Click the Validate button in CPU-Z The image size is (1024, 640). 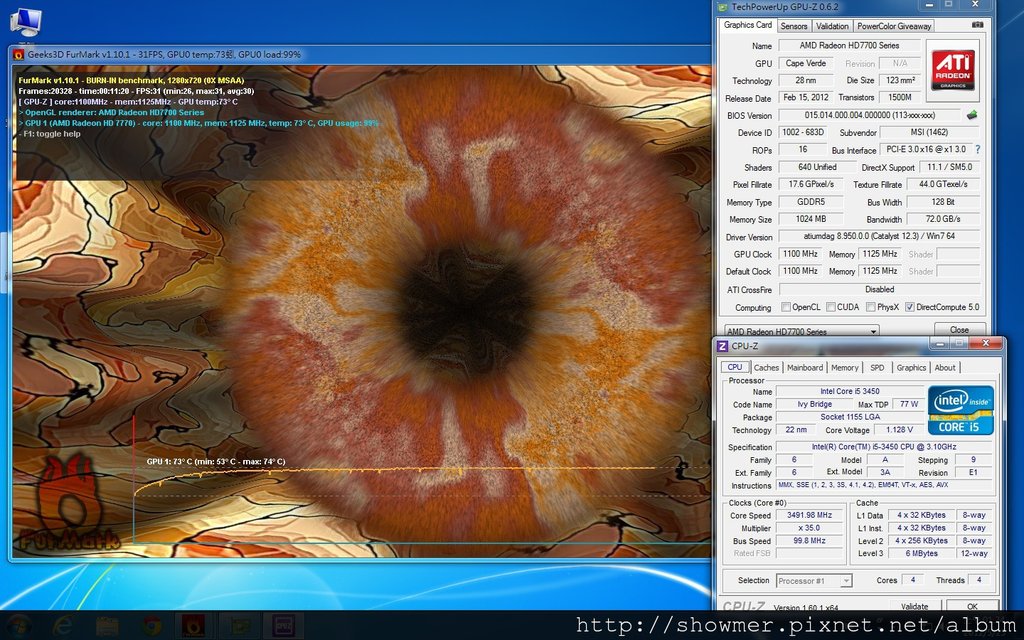(914, 607)
